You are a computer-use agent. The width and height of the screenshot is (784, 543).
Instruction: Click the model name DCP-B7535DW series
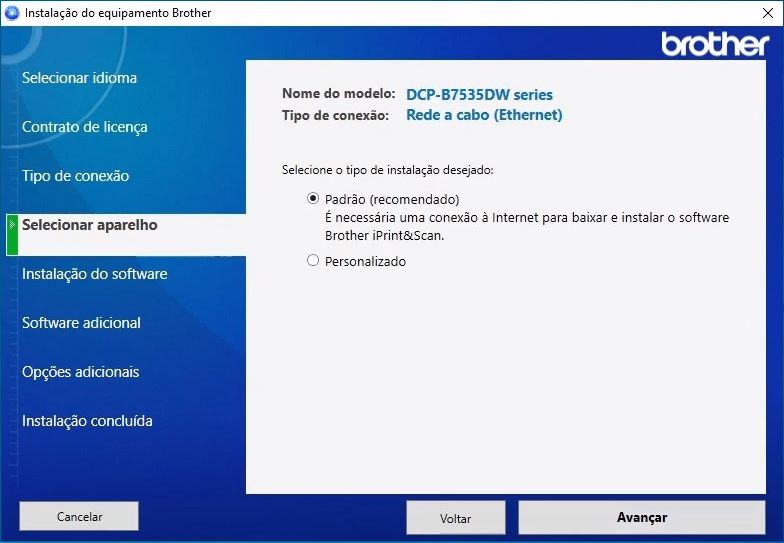tap(479, 94)
